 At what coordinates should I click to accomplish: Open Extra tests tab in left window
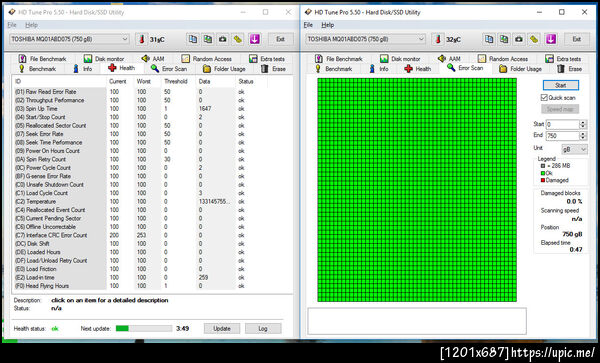click(267, 59)
